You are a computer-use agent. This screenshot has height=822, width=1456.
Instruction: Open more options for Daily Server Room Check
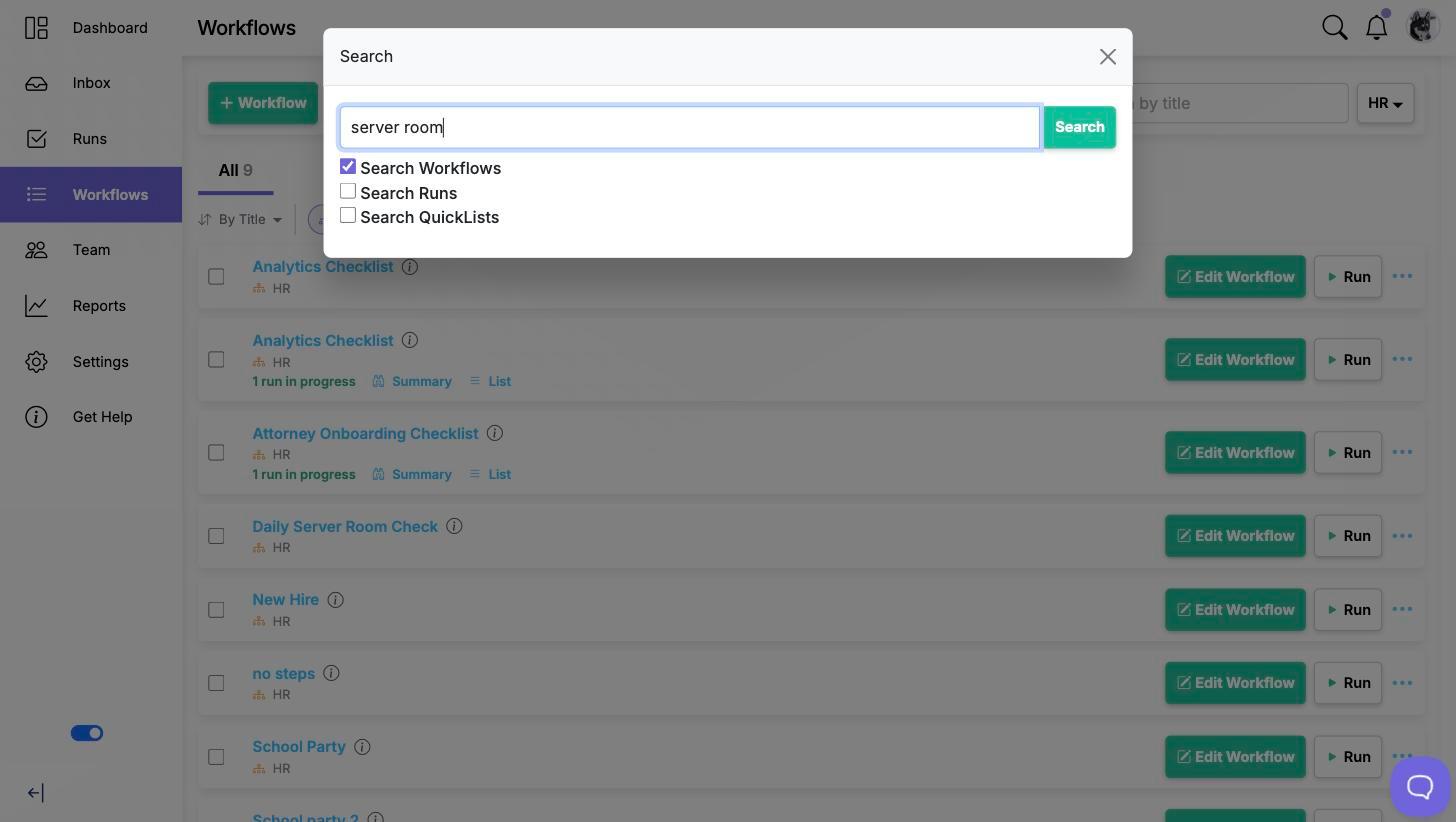click(1402, 536)
